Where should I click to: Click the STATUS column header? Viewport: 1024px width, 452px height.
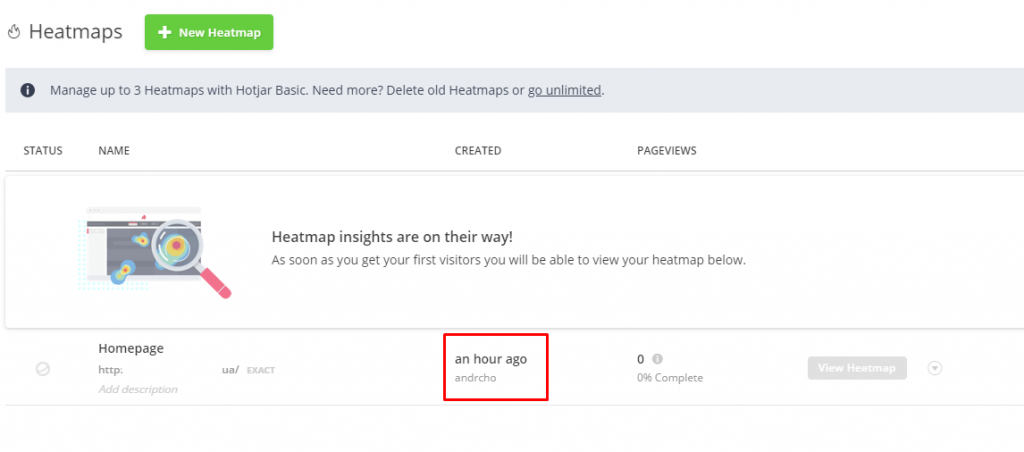pyautogui.click(x=43, y=151)
